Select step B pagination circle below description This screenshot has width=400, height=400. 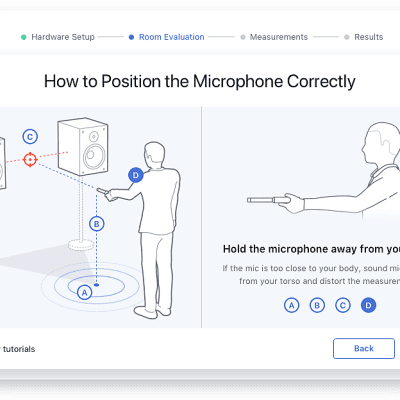[317, 305]
